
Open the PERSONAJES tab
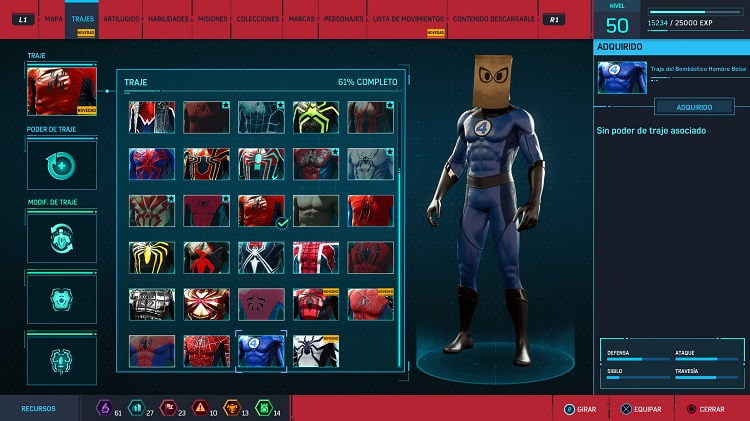343,19
